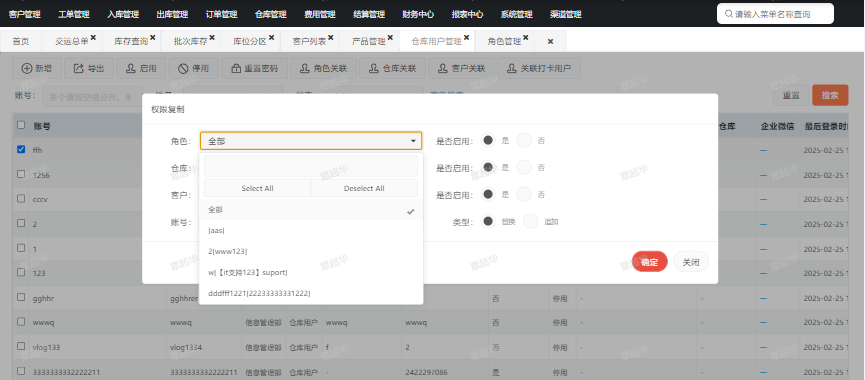
Task: Click the 导出 export-icon toolbar button
Action: (89, 68)
